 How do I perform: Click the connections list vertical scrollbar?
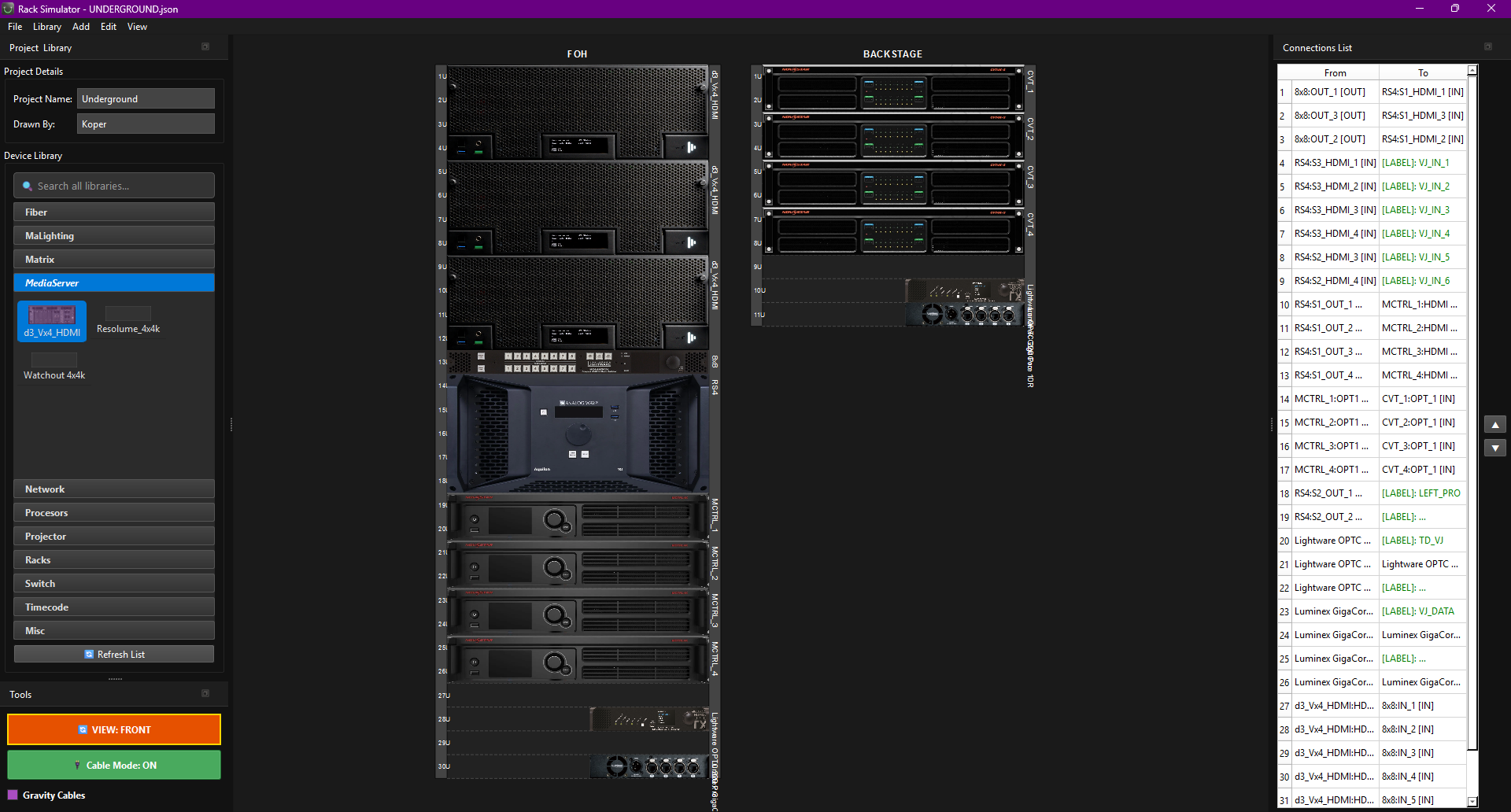[1472, 393]
